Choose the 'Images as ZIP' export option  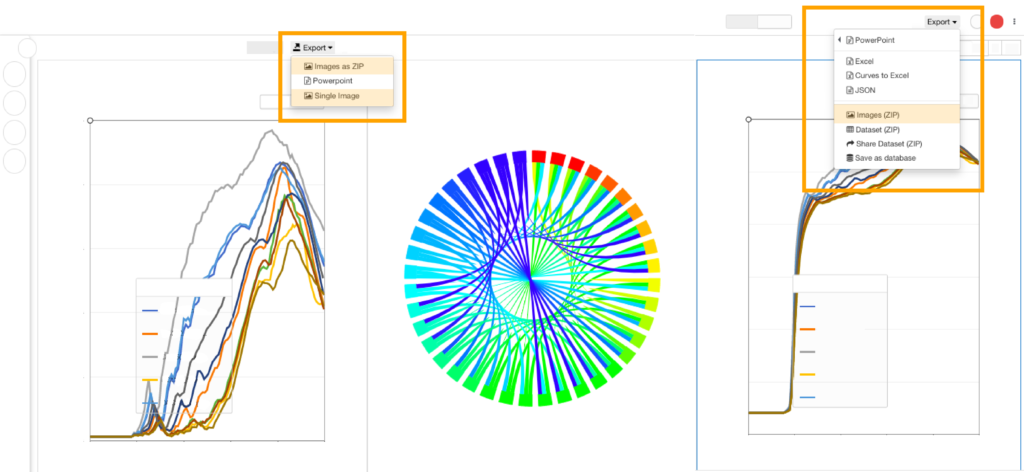[x=342, y=66]
